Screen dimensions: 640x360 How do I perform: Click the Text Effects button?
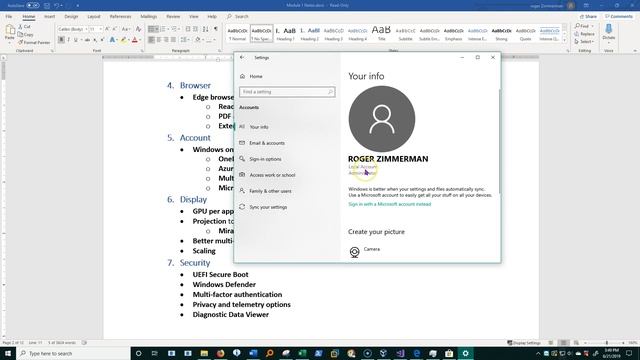click(112, 40)
